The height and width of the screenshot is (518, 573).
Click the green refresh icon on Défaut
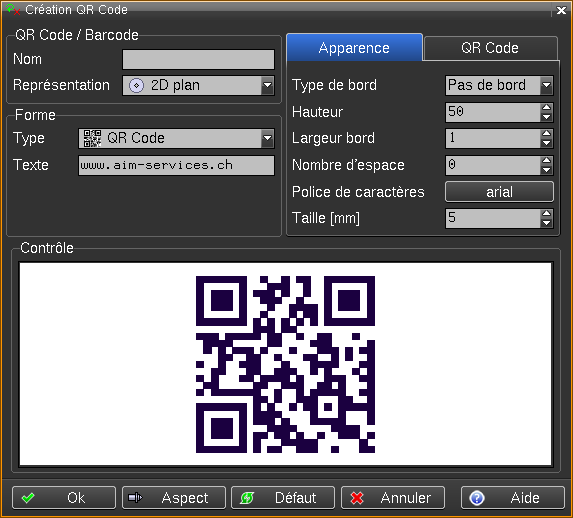[247, 498]
